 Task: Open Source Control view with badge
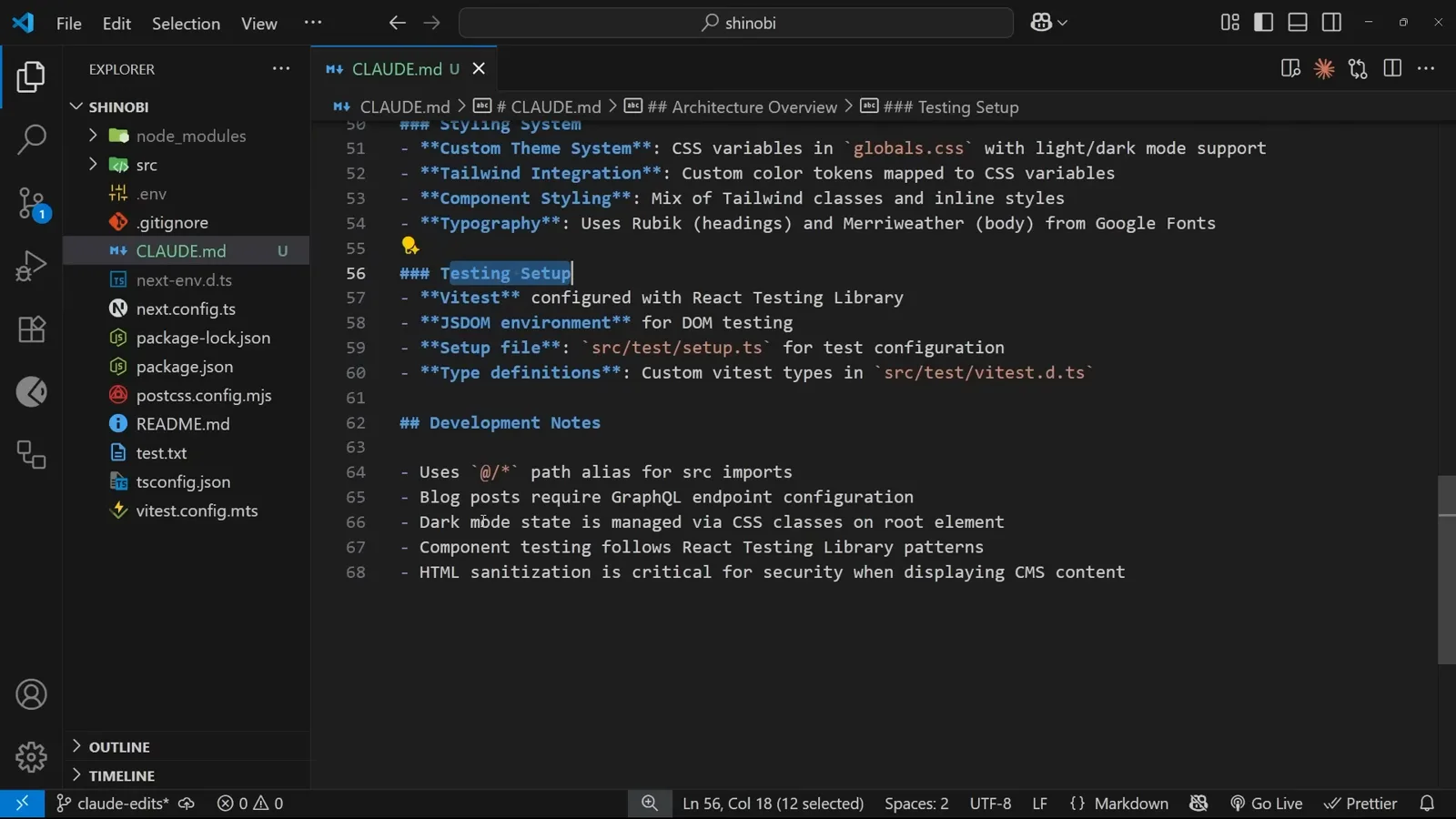tap(31, 203)
